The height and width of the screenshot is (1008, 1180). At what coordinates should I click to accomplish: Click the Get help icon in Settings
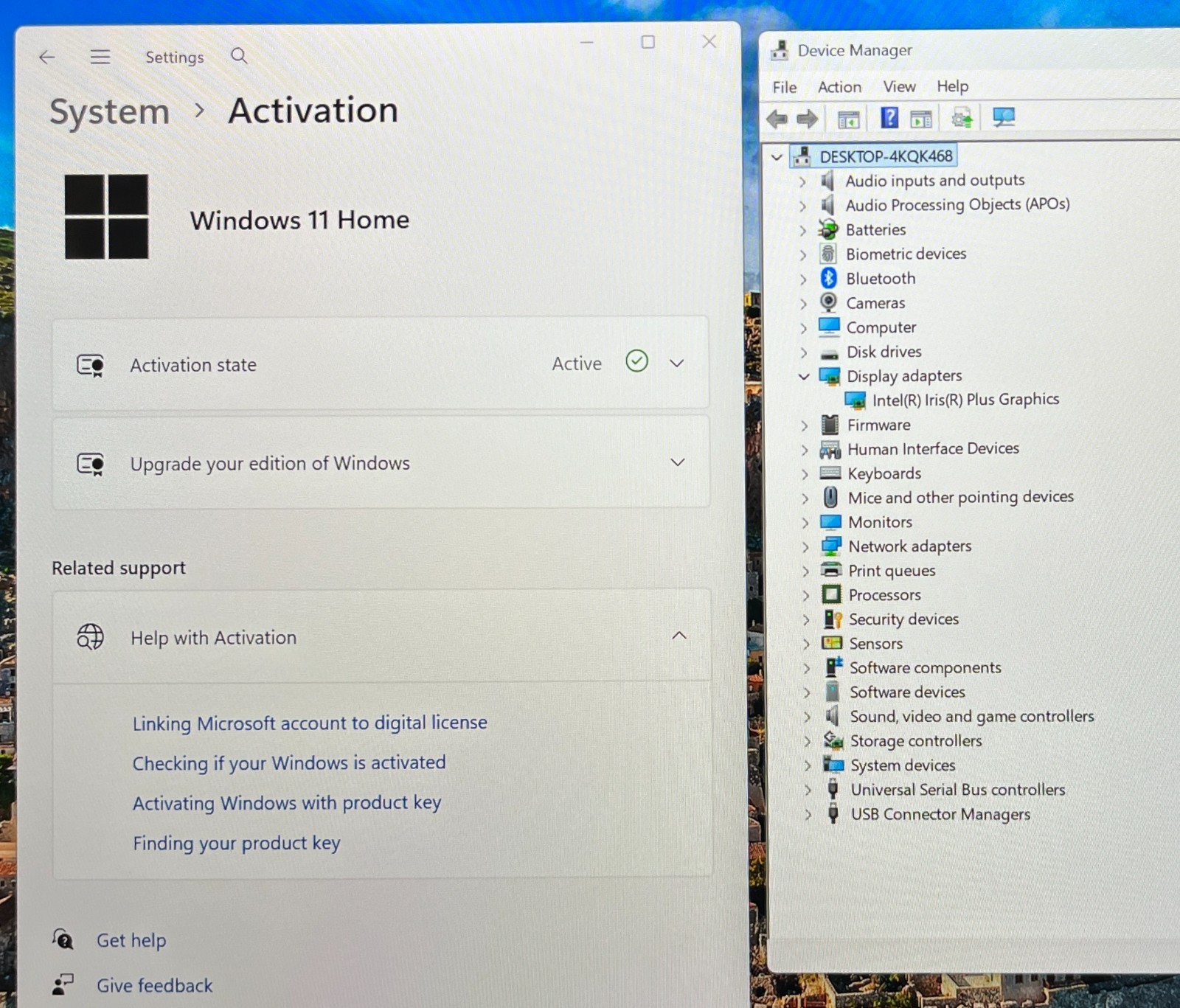pos(63,939)
